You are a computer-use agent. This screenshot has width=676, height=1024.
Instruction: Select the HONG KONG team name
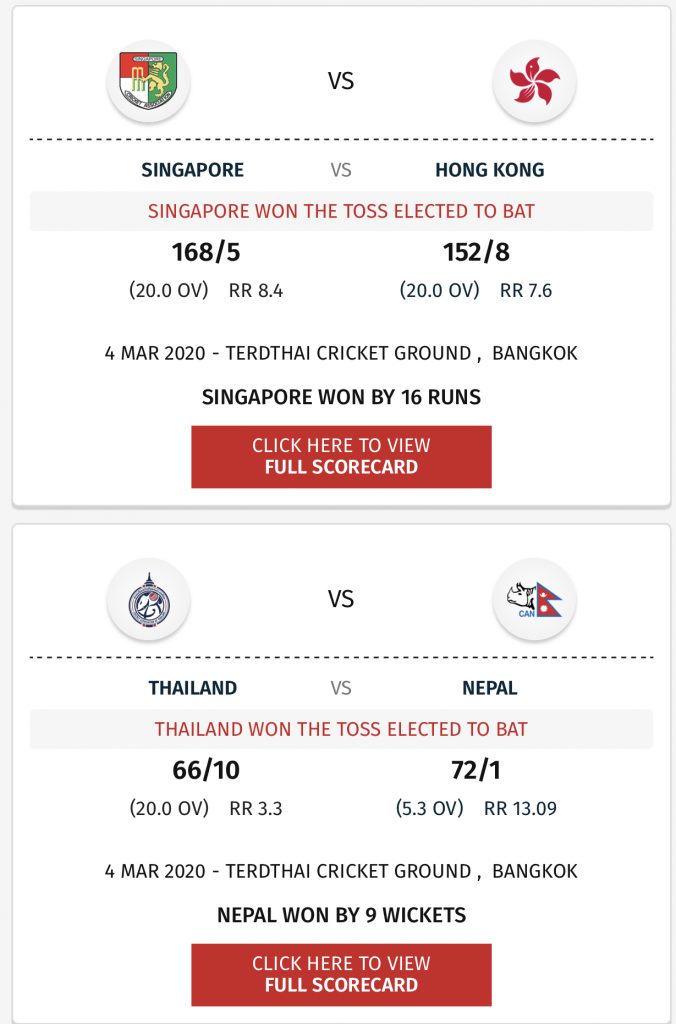coord(490,170)
